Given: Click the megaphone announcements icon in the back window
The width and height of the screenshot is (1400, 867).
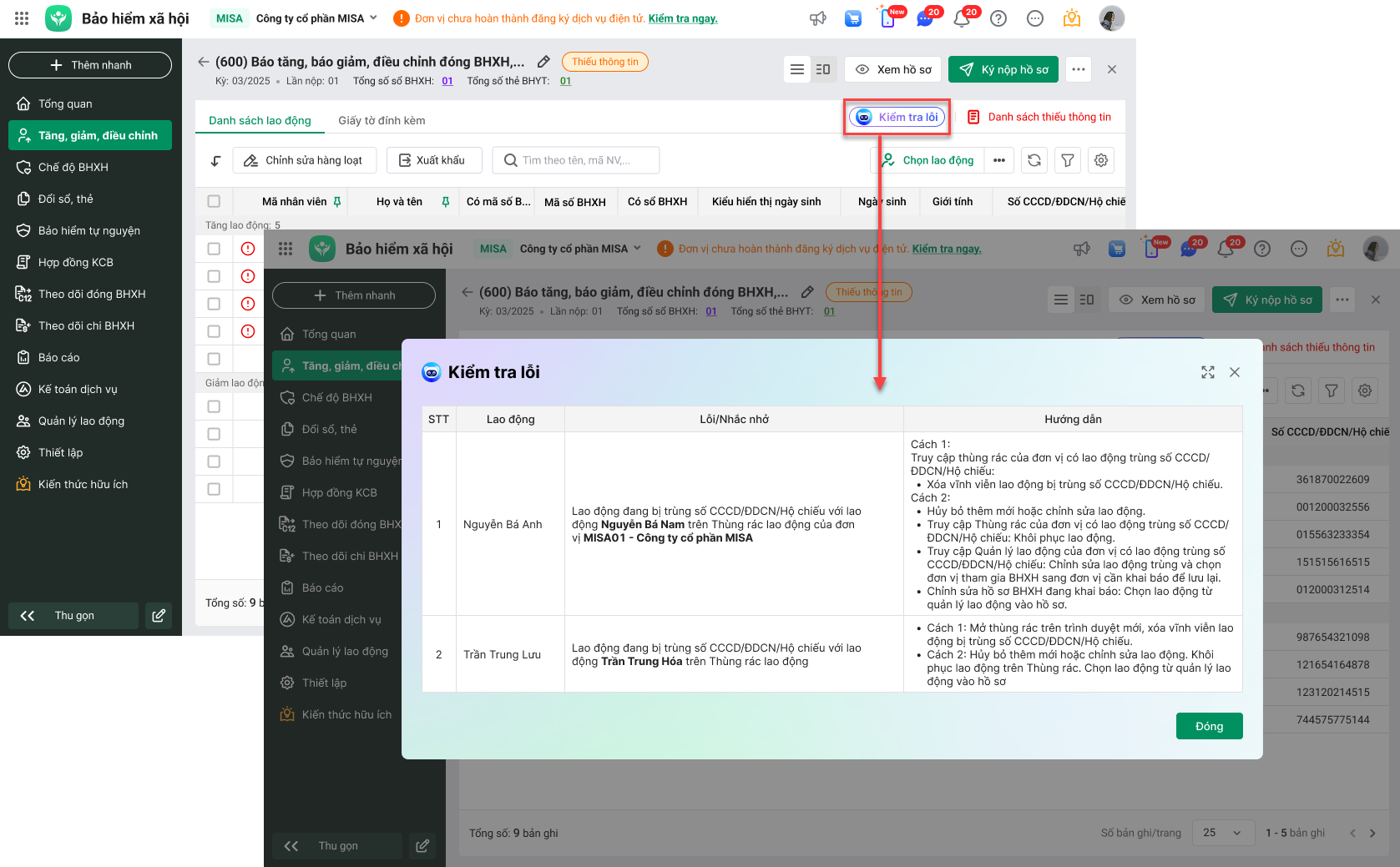Looking at the screenshot, I should 818,18.
